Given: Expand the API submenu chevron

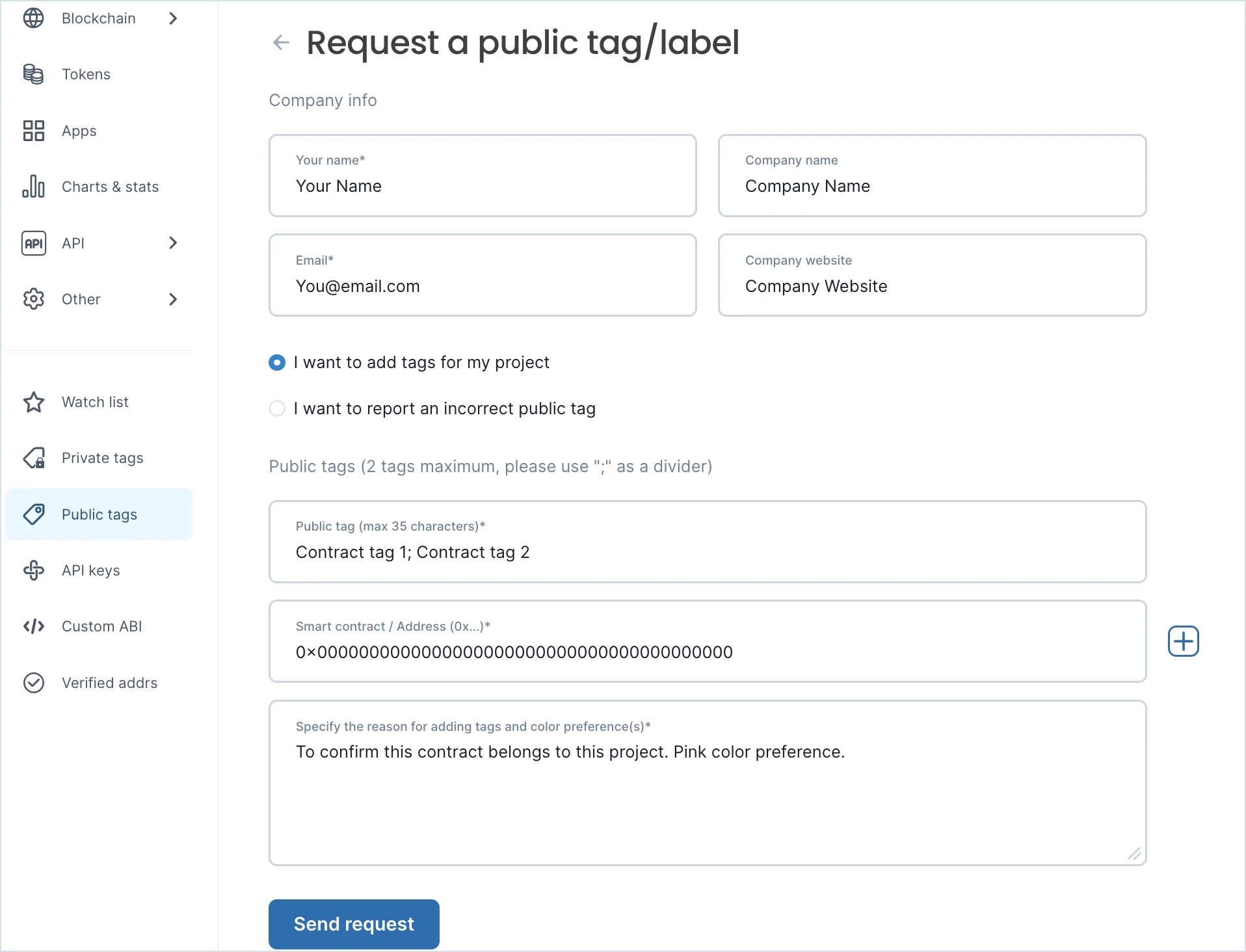Looking at the screenshot, I should point(173,243).
